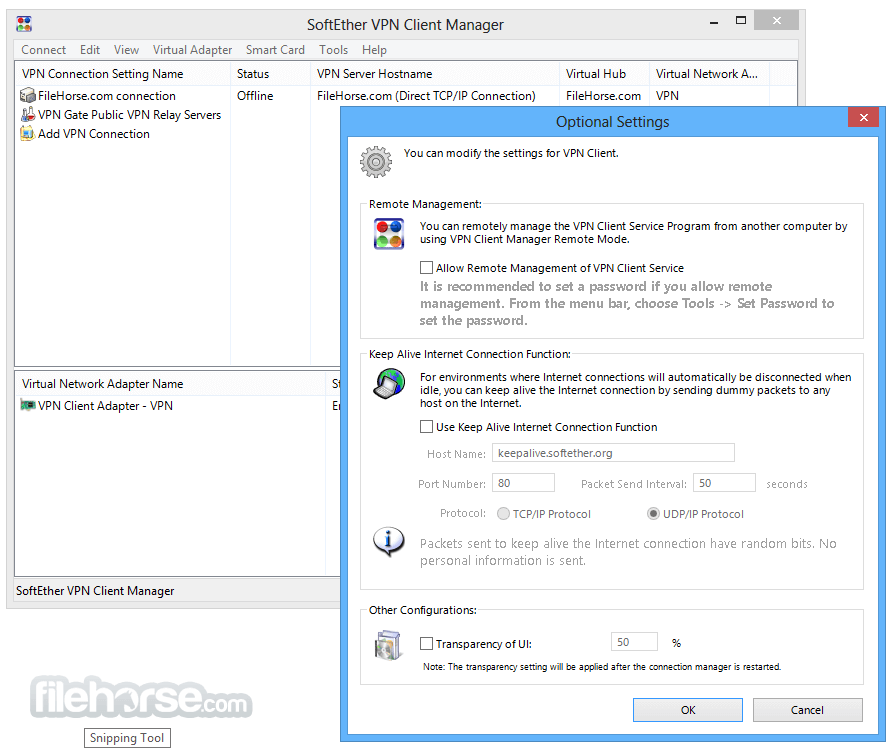Click the Remote Management colored-circles icon
Image resolution: width=893 pixels, height=748 pixels.
[x=389, y=234]
